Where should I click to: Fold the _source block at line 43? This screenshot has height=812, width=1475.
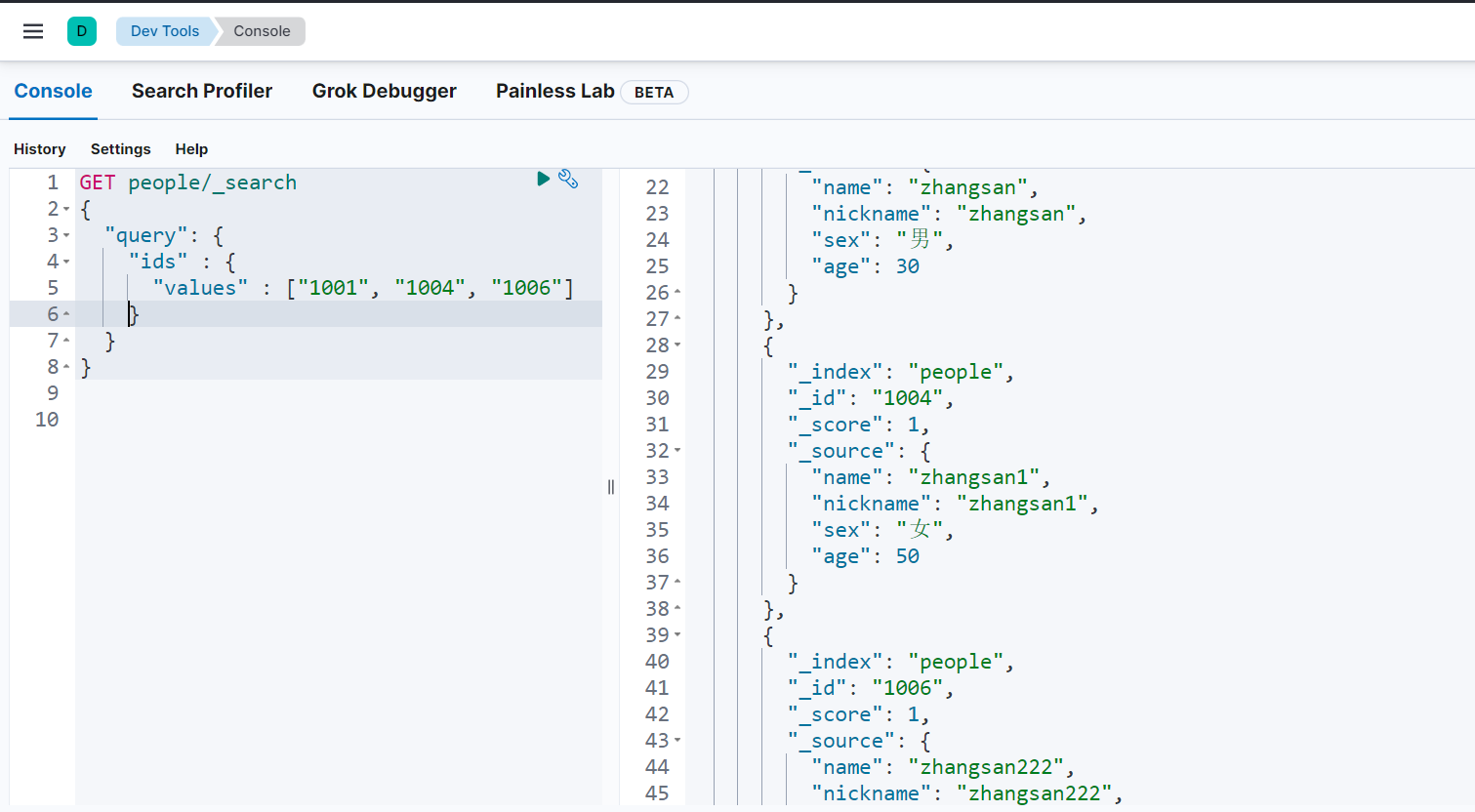(677, 741)
